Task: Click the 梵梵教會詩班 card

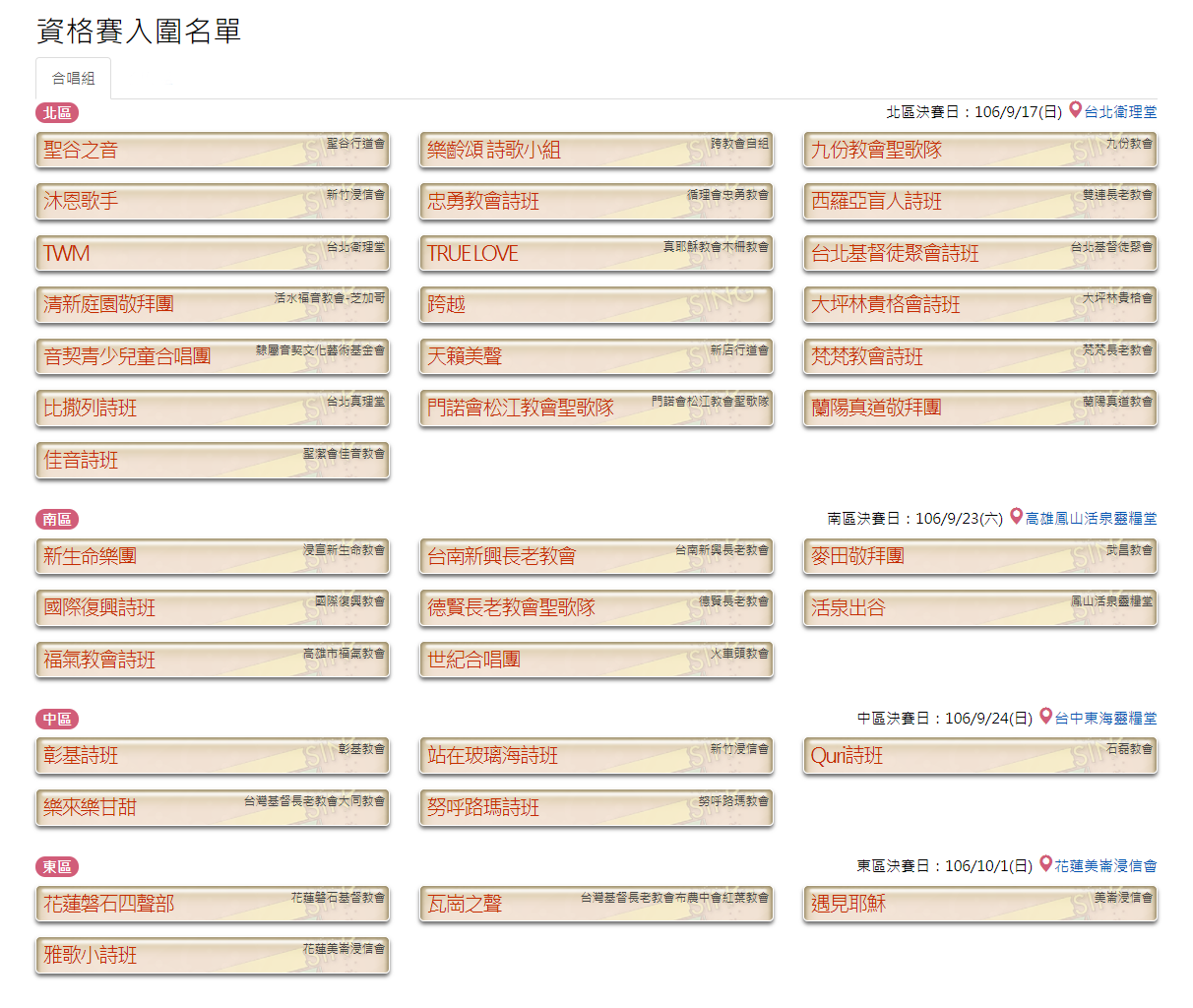Action: pyautogui.click(x=980, y=357)
